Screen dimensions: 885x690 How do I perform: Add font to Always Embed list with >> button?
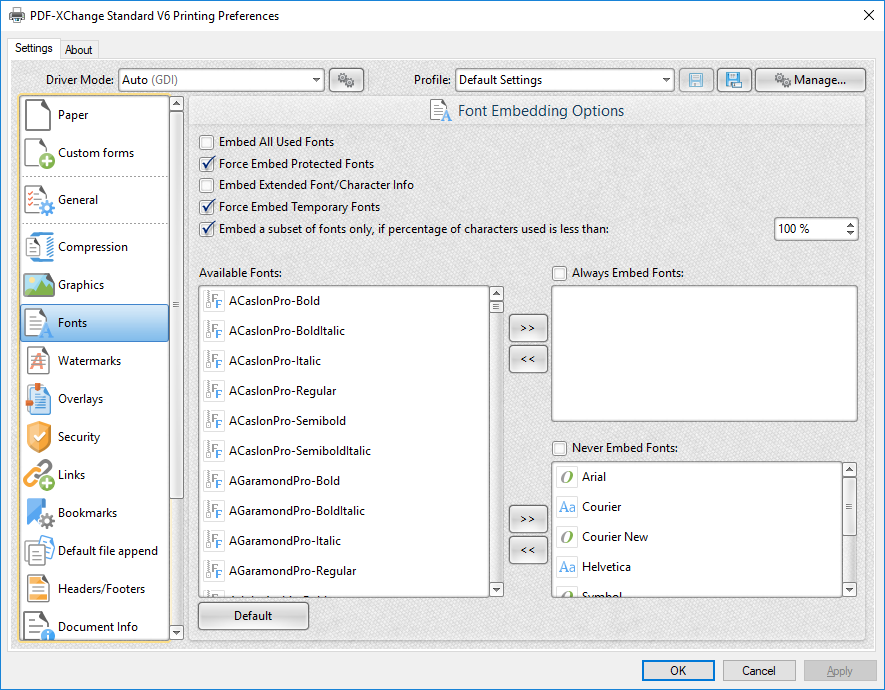528,328
